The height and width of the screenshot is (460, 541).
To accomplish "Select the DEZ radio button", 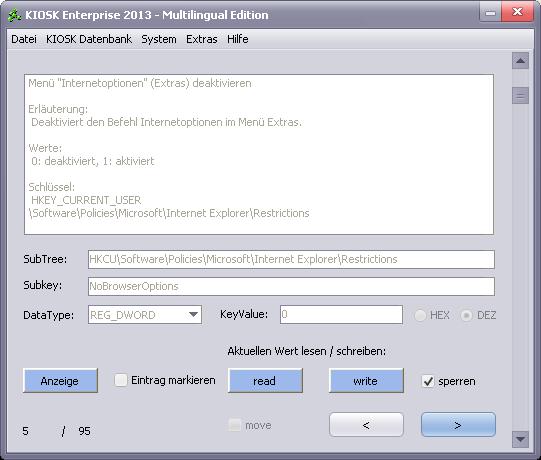I will pos(466,315).
